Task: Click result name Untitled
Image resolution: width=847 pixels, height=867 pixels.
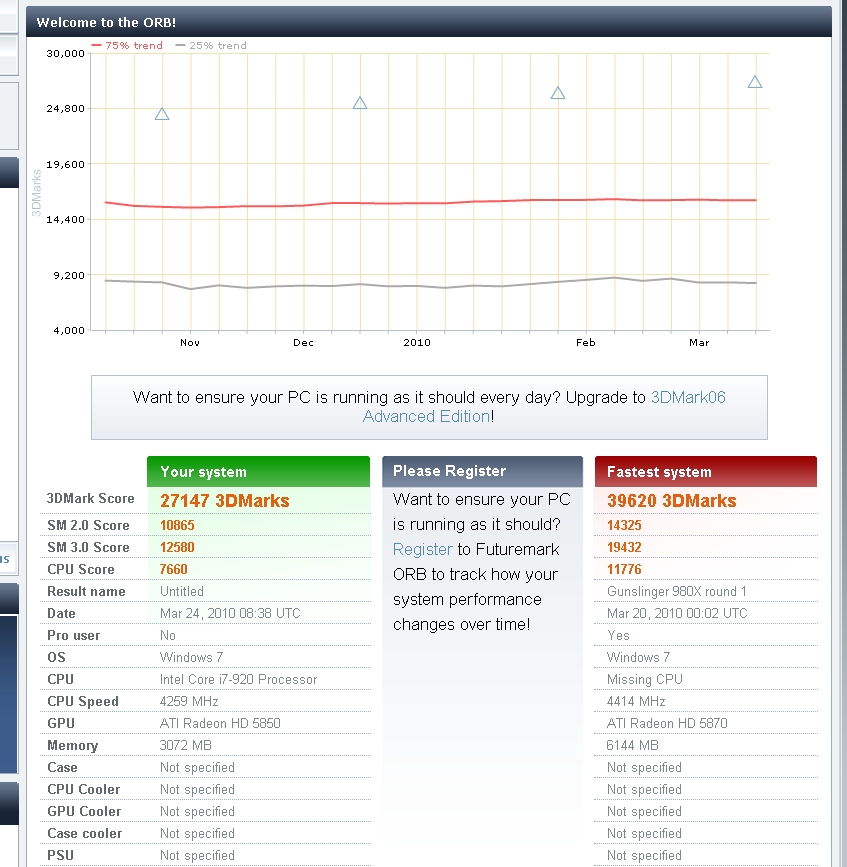Action: pos(182,591)
